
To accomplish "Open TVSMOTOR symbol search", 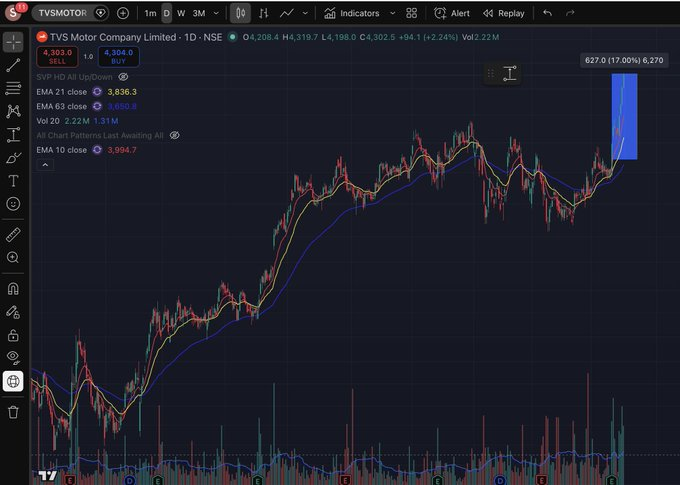I will pyautogui.click(x=62, y=13).
